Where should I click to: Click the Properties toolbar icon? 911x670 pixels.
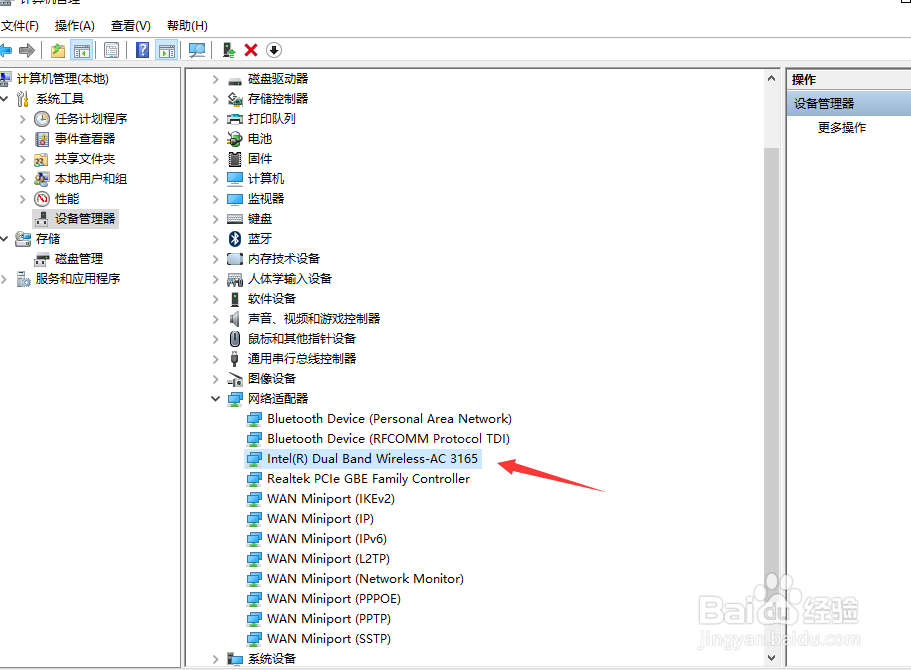pos(111,51)
